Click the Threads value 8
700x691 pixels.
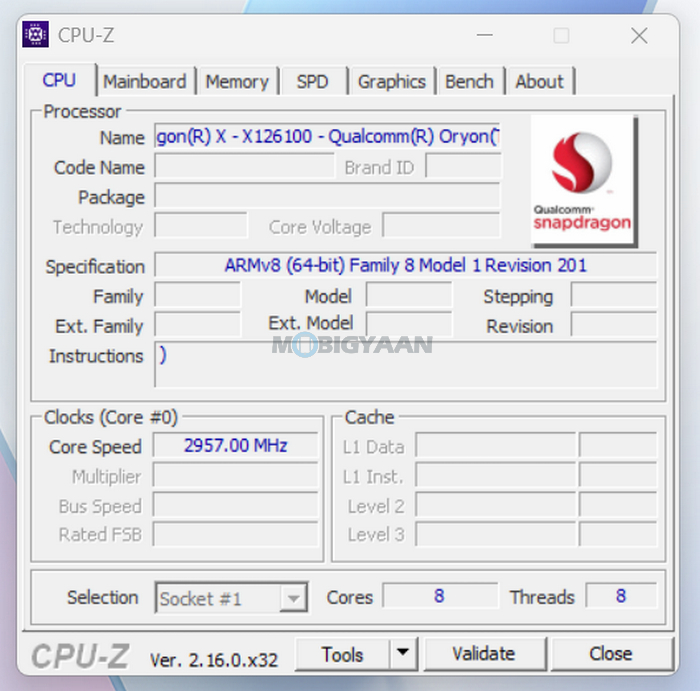pos(621,596)
